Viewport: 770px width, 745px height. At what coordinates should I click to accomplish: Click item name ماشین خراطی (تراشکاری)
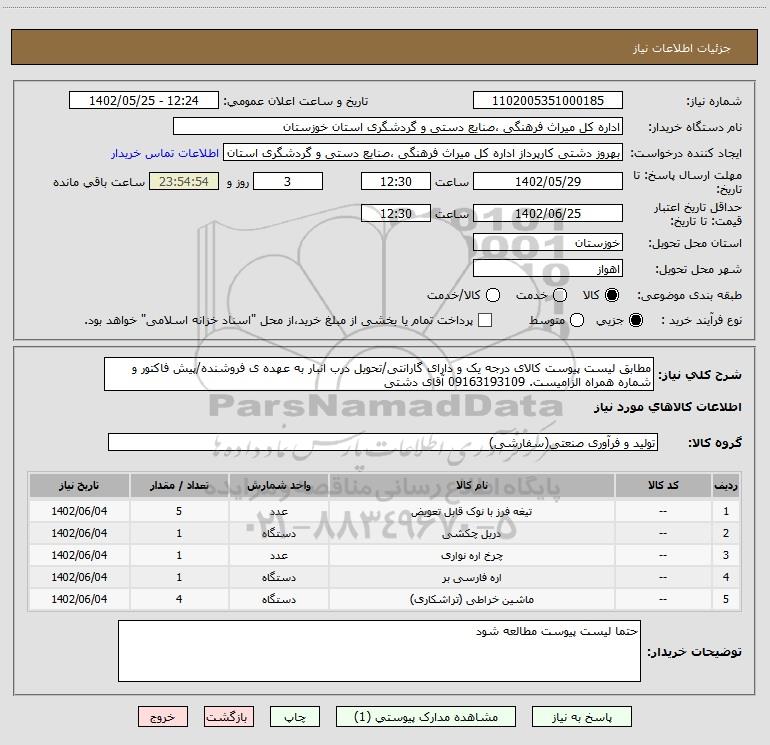click(471, 599)
